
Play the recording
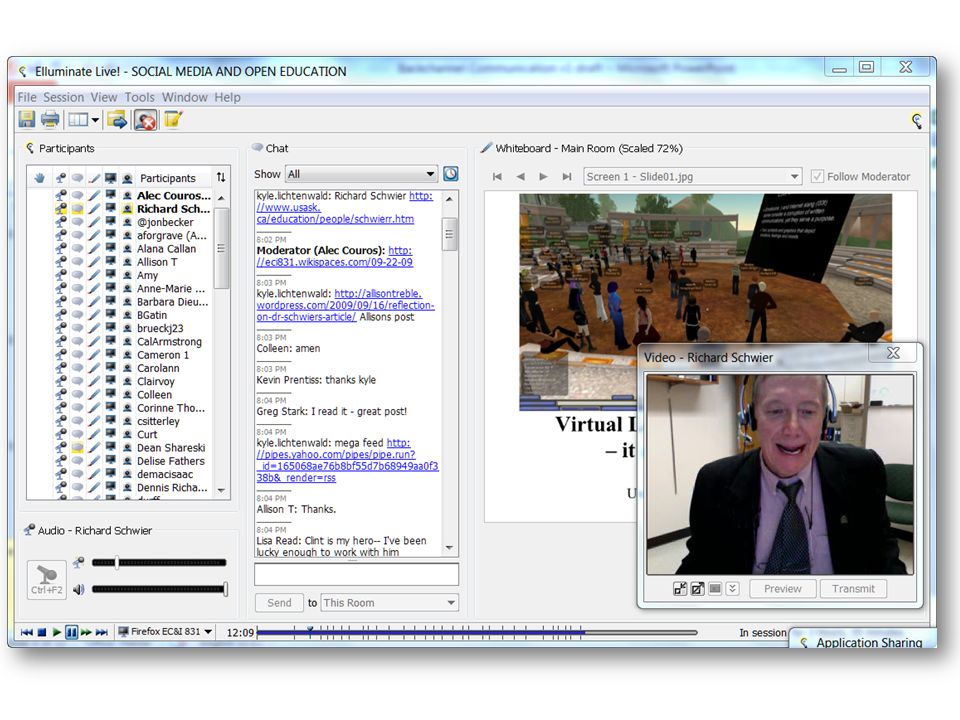pyautogui.click(x=56, y=632)
